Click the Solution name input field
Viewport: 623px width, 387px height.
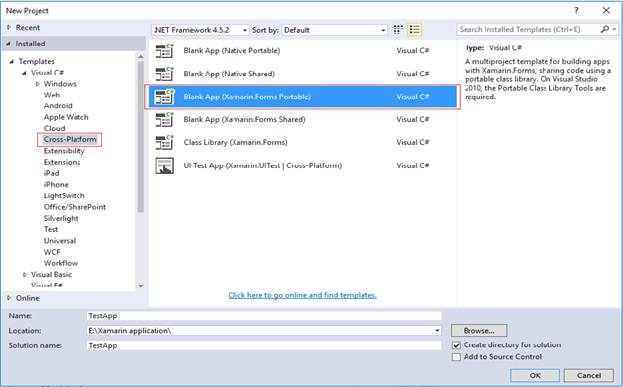[x=264, y=345]
